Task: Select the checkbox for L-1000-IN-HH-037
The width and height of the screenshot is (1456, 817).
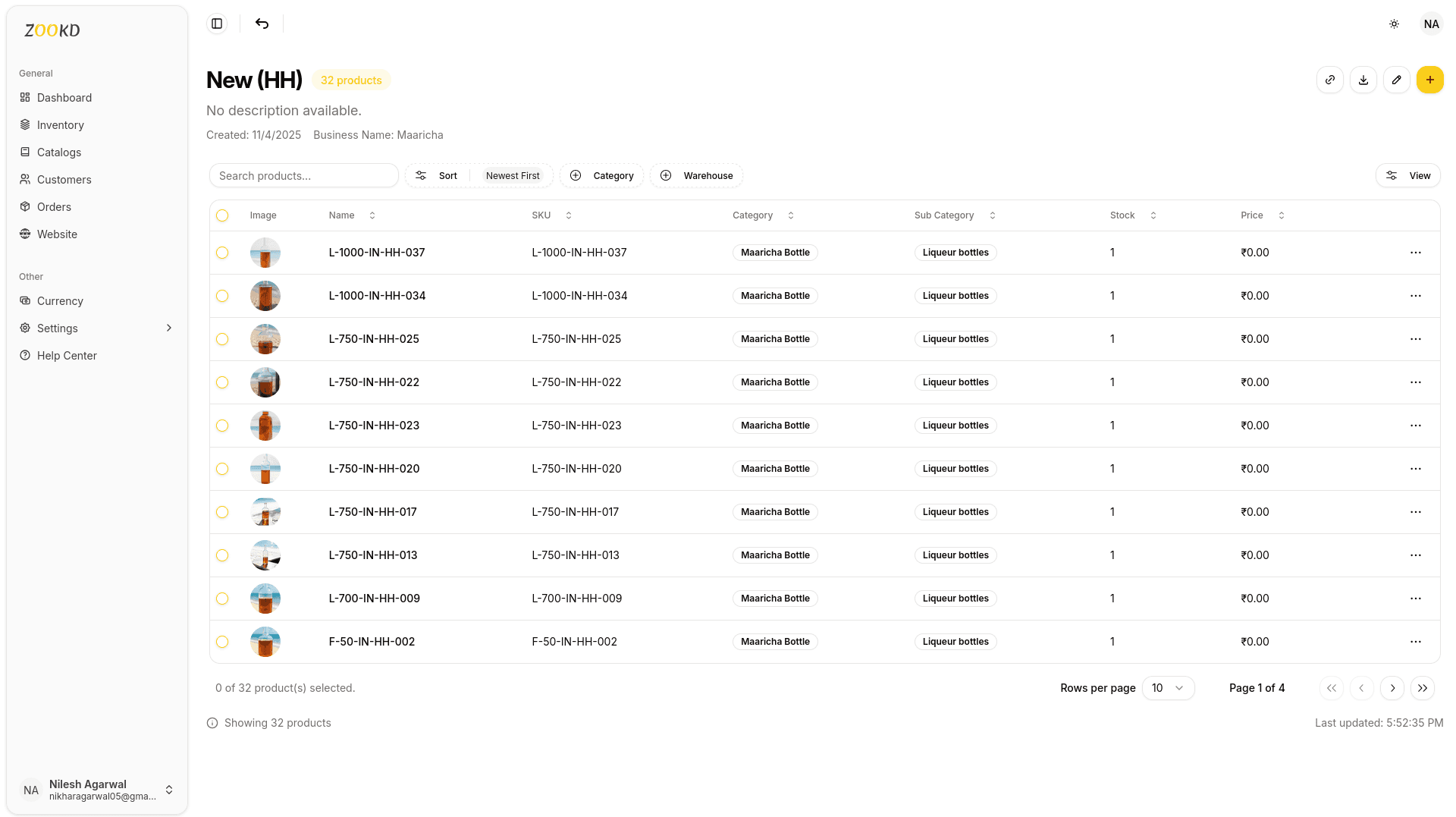Action: pyautogui.click(x=222, y=253)
